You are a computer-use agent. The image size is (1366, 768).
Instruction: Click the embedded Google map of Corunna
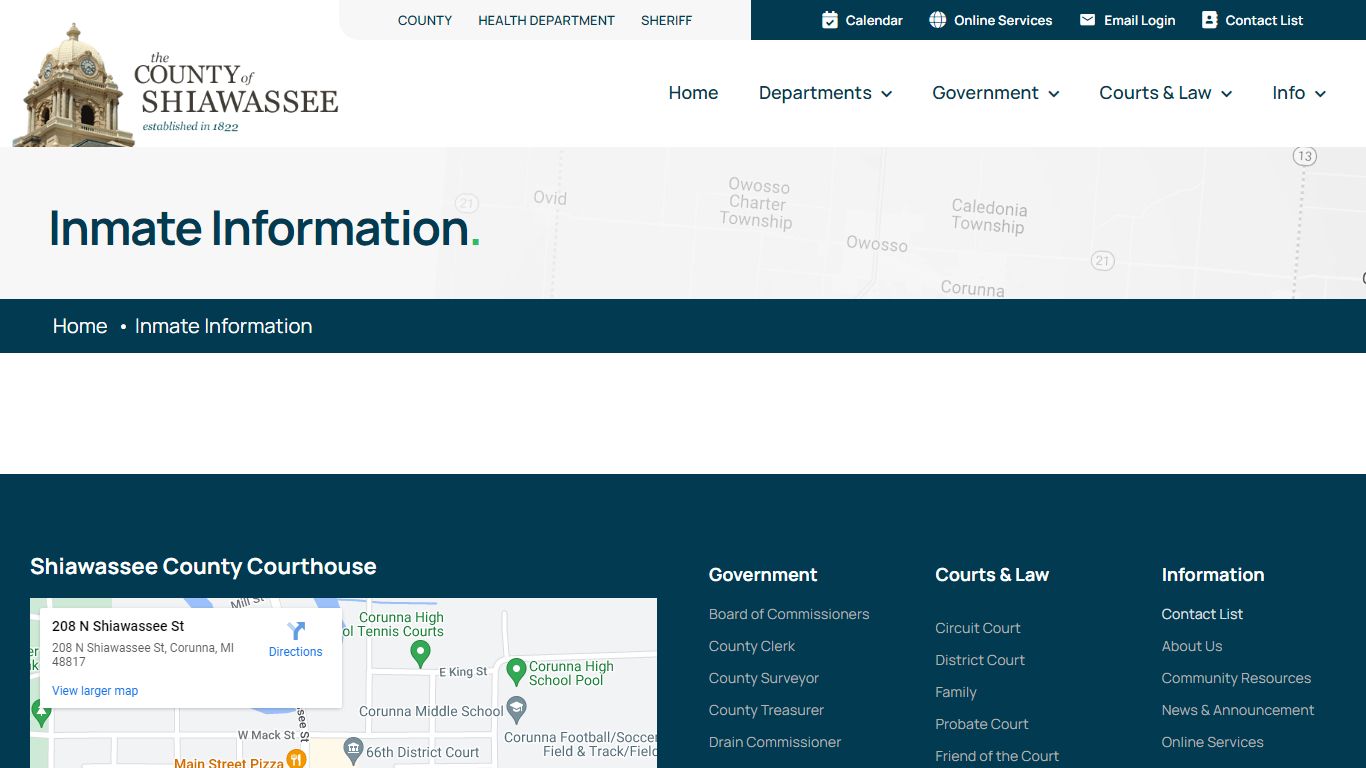click(343, 683)
